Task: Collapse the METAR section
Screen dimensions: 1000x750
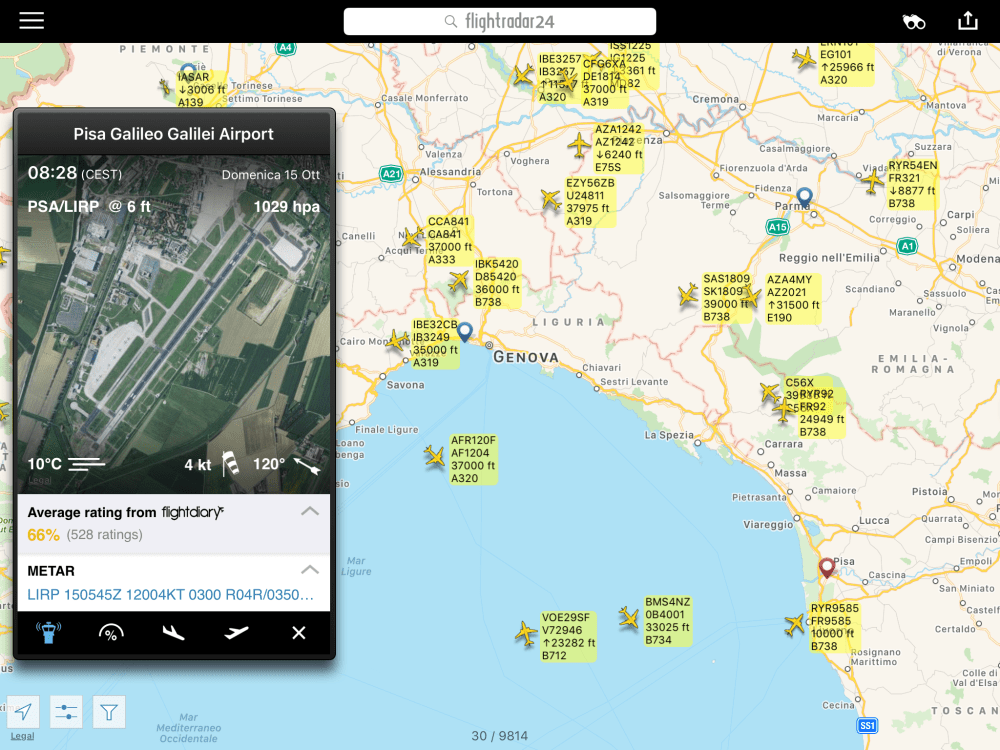Action: pyautogui.click(x=310, y=571)
